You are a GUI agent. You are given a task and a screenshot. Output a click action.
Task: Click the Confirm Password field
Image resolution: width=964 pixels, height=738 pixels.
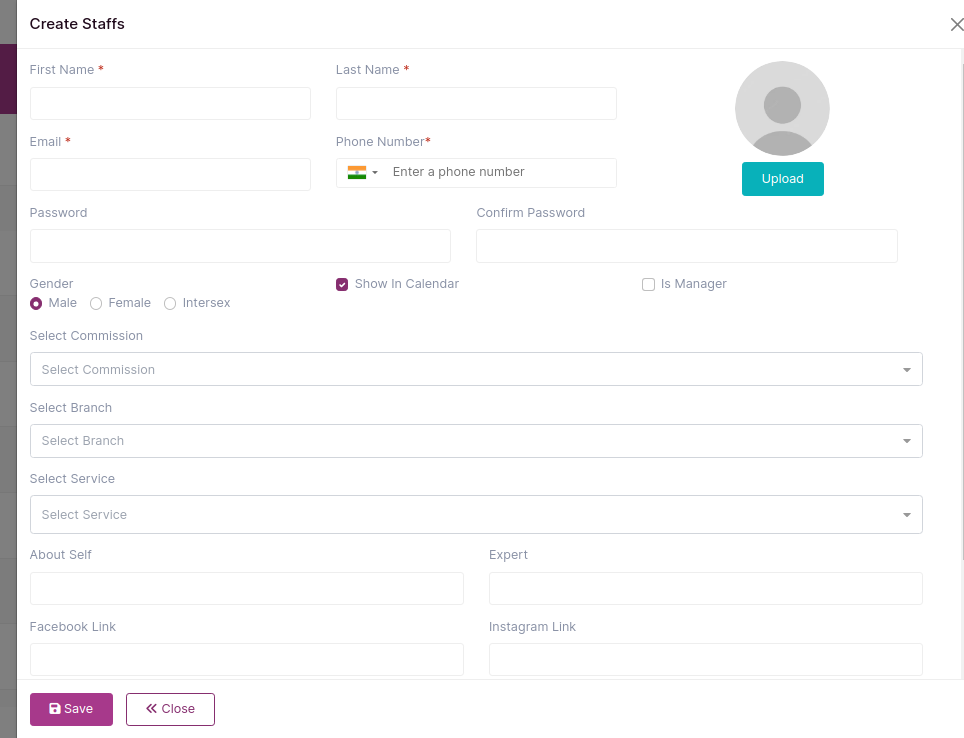687,246
